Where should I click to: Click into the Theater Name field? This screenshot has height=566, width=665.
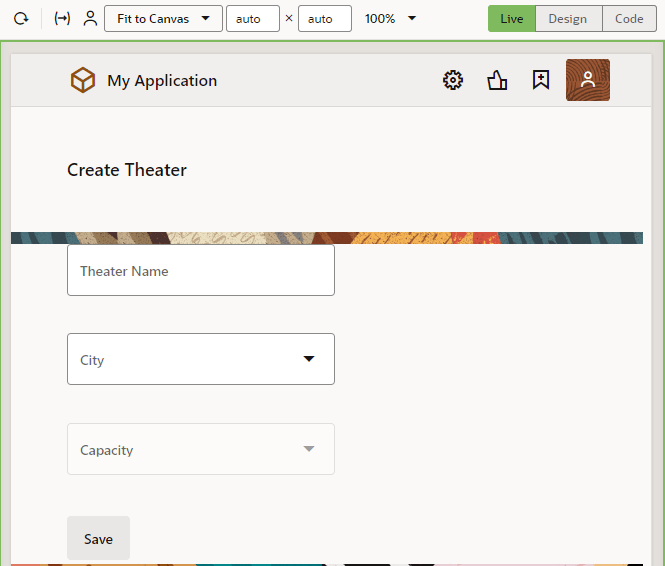(201, 270)
